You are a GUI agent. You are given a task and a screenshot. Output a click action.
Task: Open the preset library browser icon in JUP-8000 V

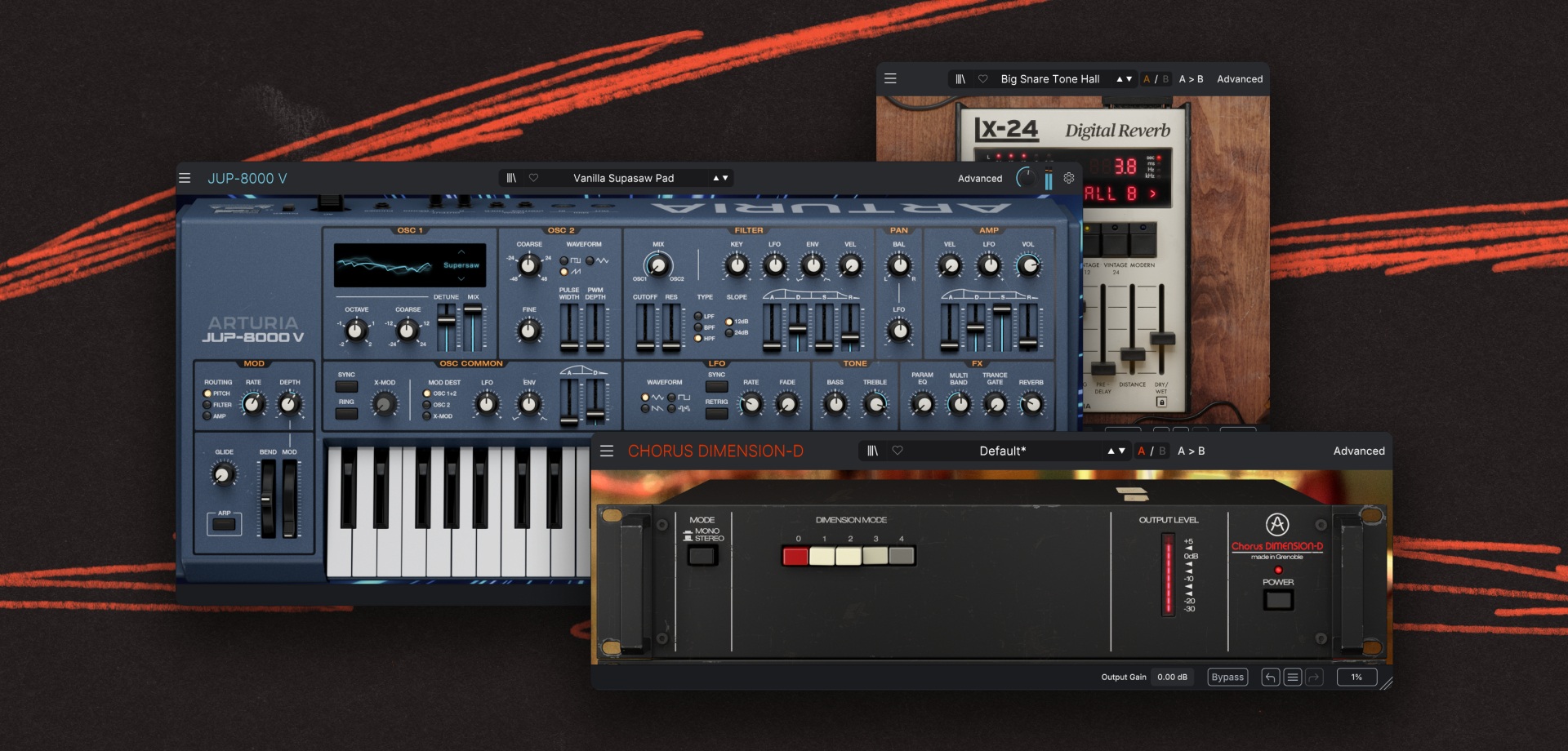click(513, 178)
